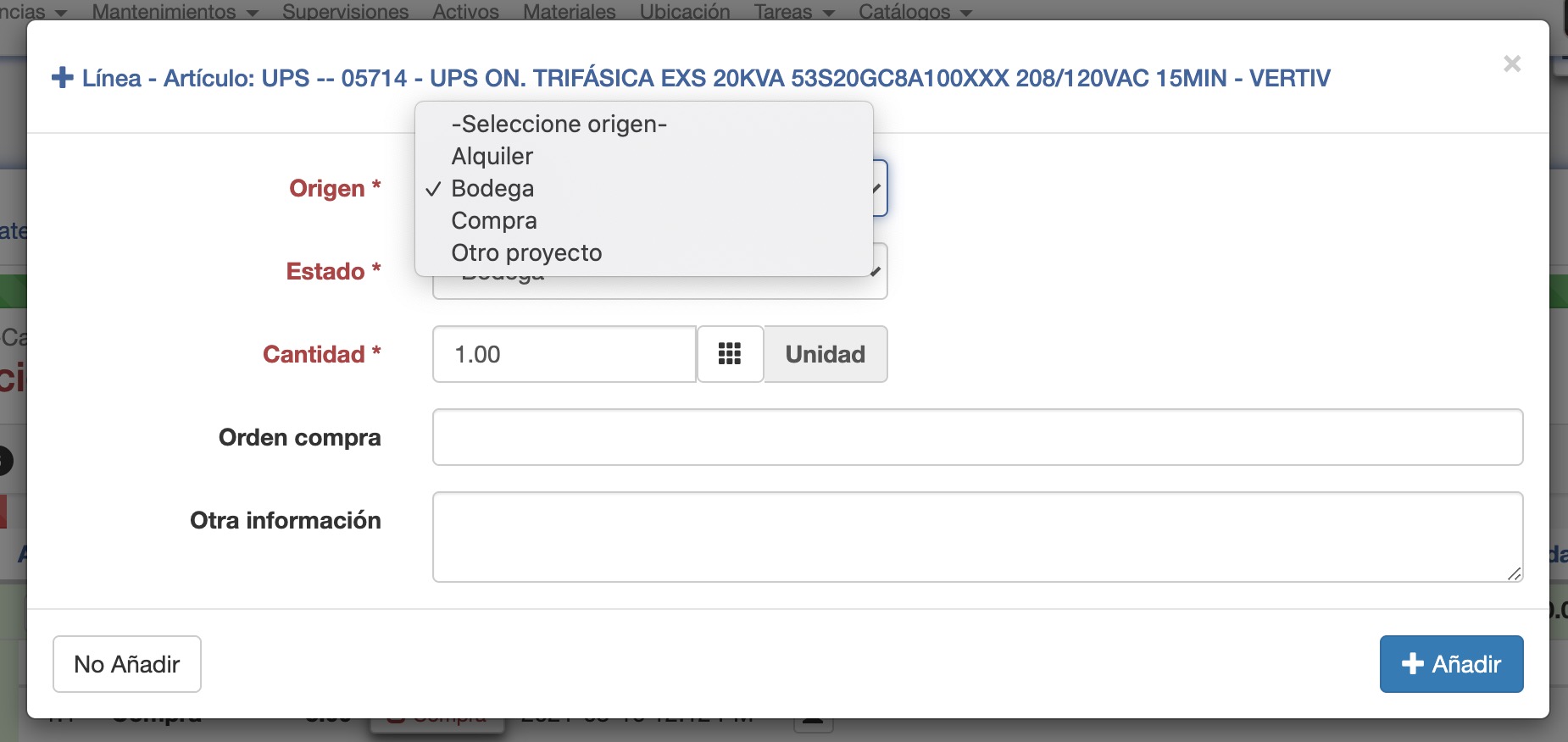Open the Mantenimientos menu
This screenshot has height=742, width=1568.
[x=175, y=11]
